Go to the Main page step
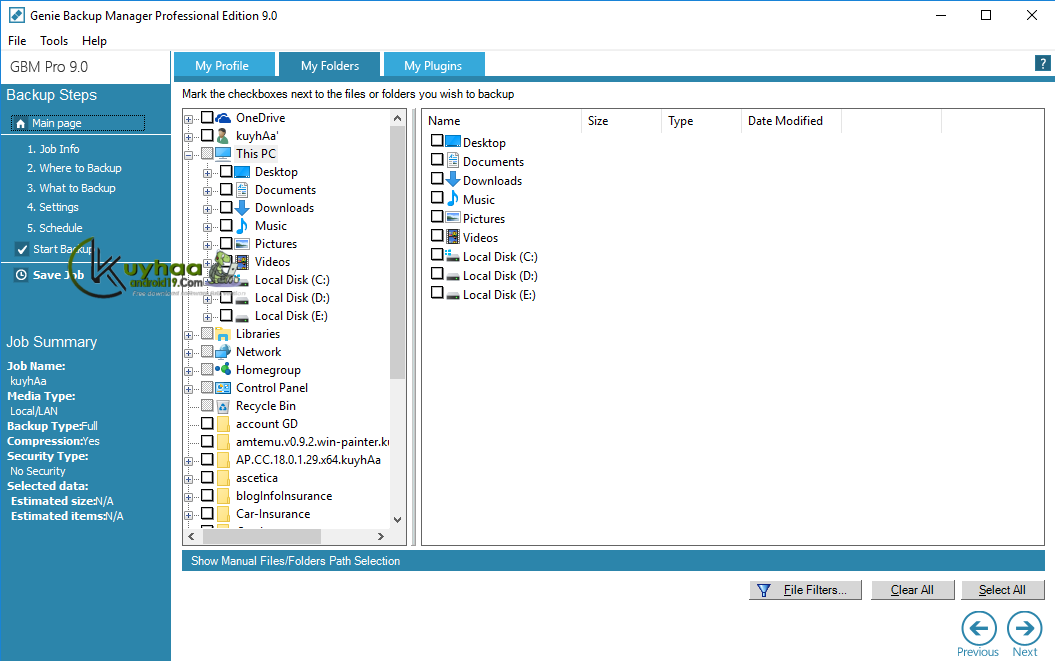The image size is (1055, 661). [x=77, y=123]
